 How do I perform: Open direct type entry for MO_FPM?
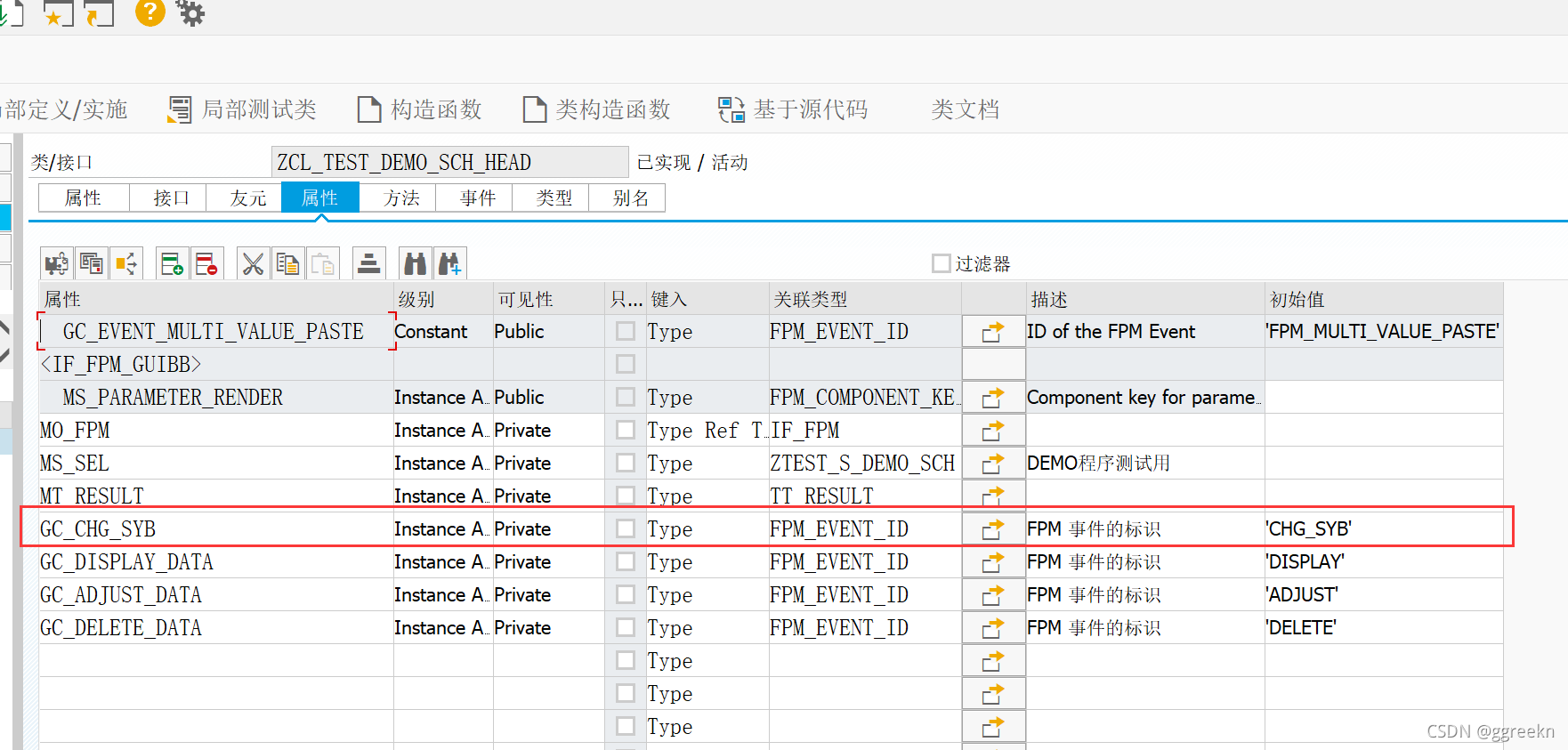point(993,431)
